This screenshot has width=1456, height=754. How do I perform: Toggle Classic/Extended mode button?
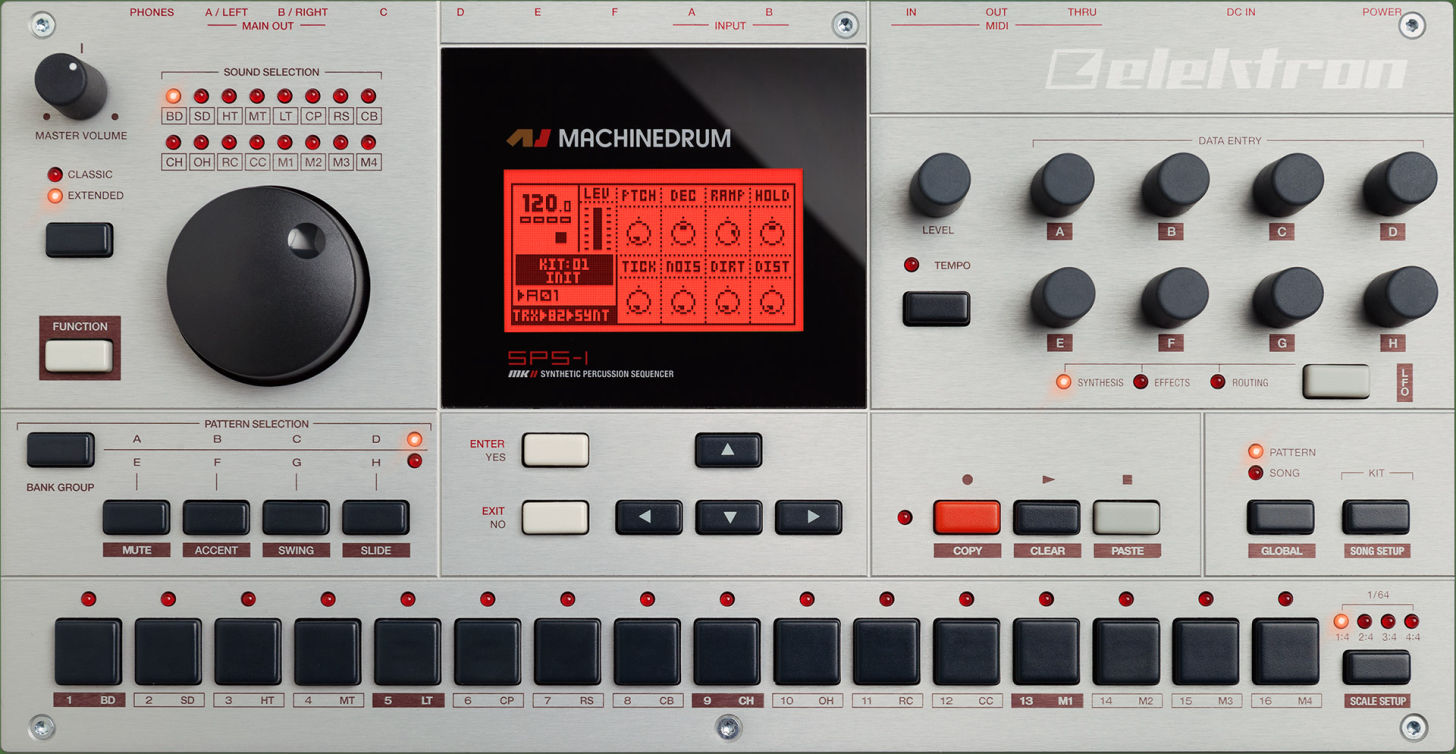click(x=79, y=240)
